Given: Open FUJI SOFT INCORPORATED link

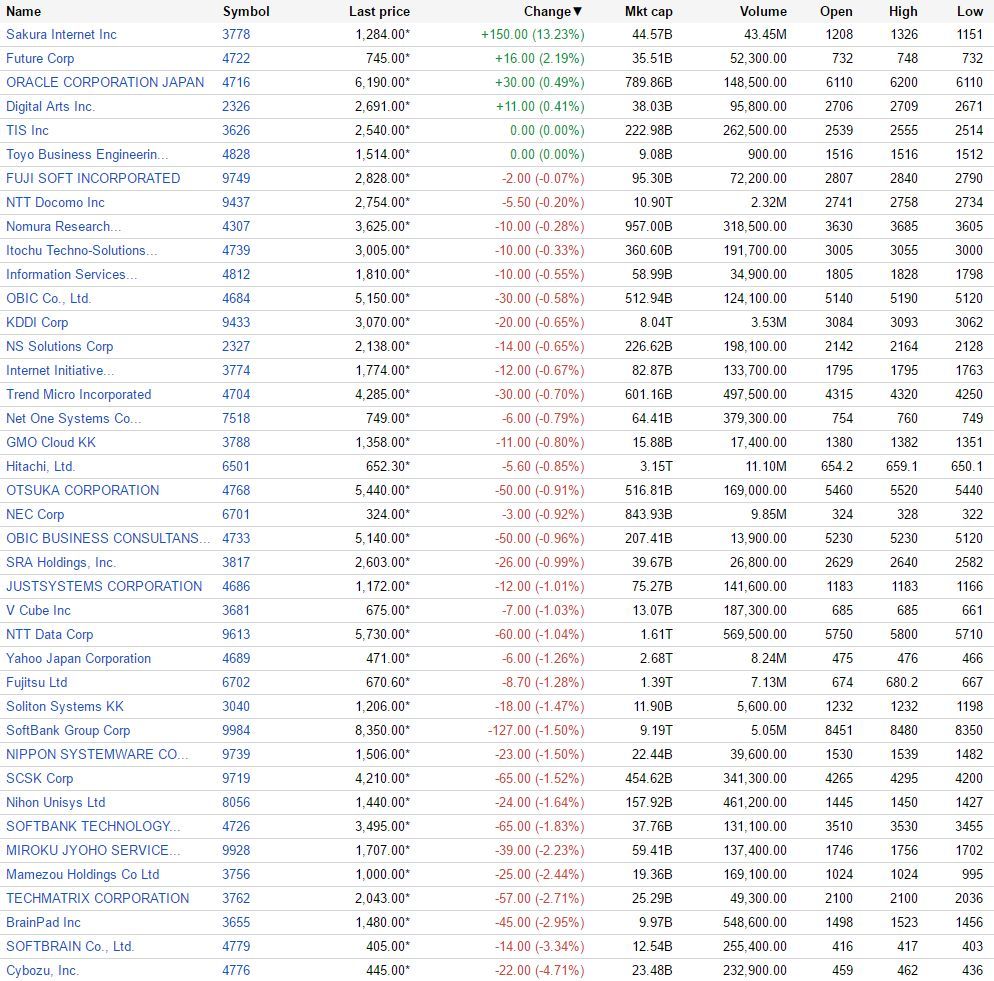Looking at the screenshot, I should (93, 178).
